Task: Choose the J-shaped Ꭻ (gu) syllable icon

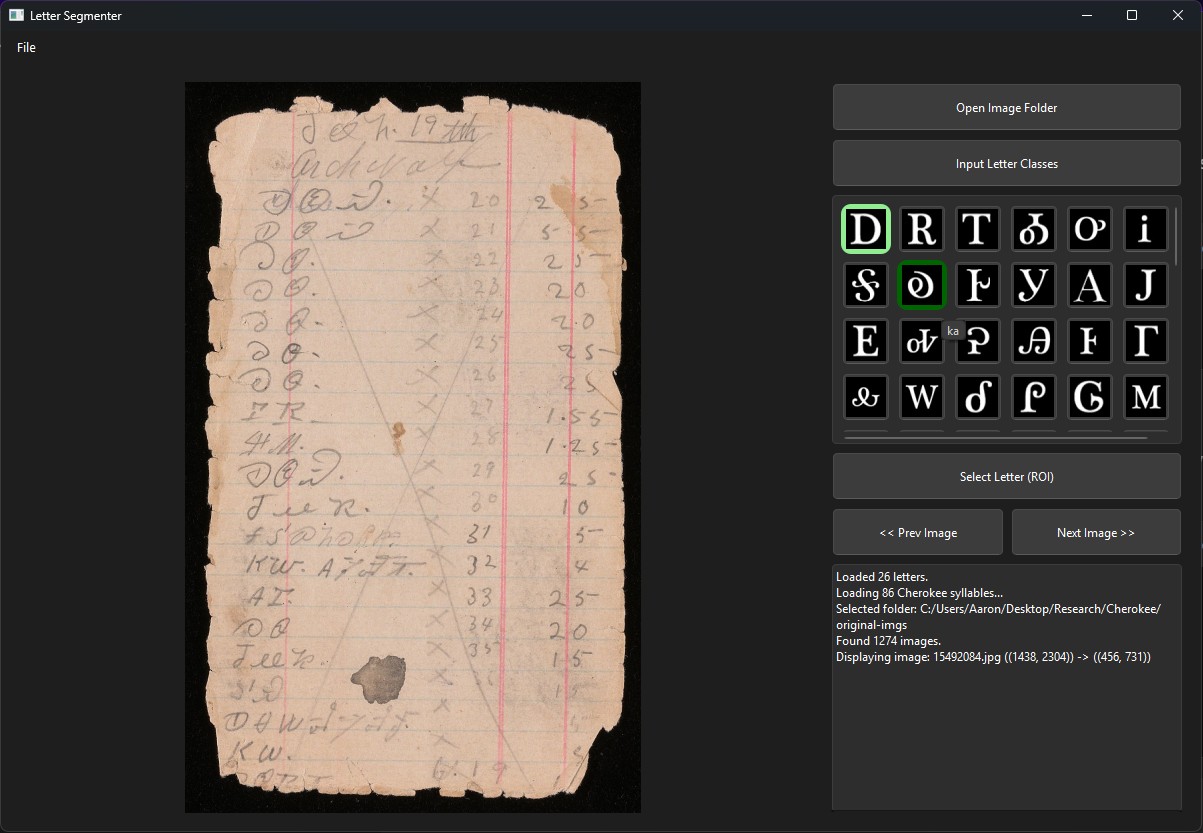Action: click(1145, 285)
